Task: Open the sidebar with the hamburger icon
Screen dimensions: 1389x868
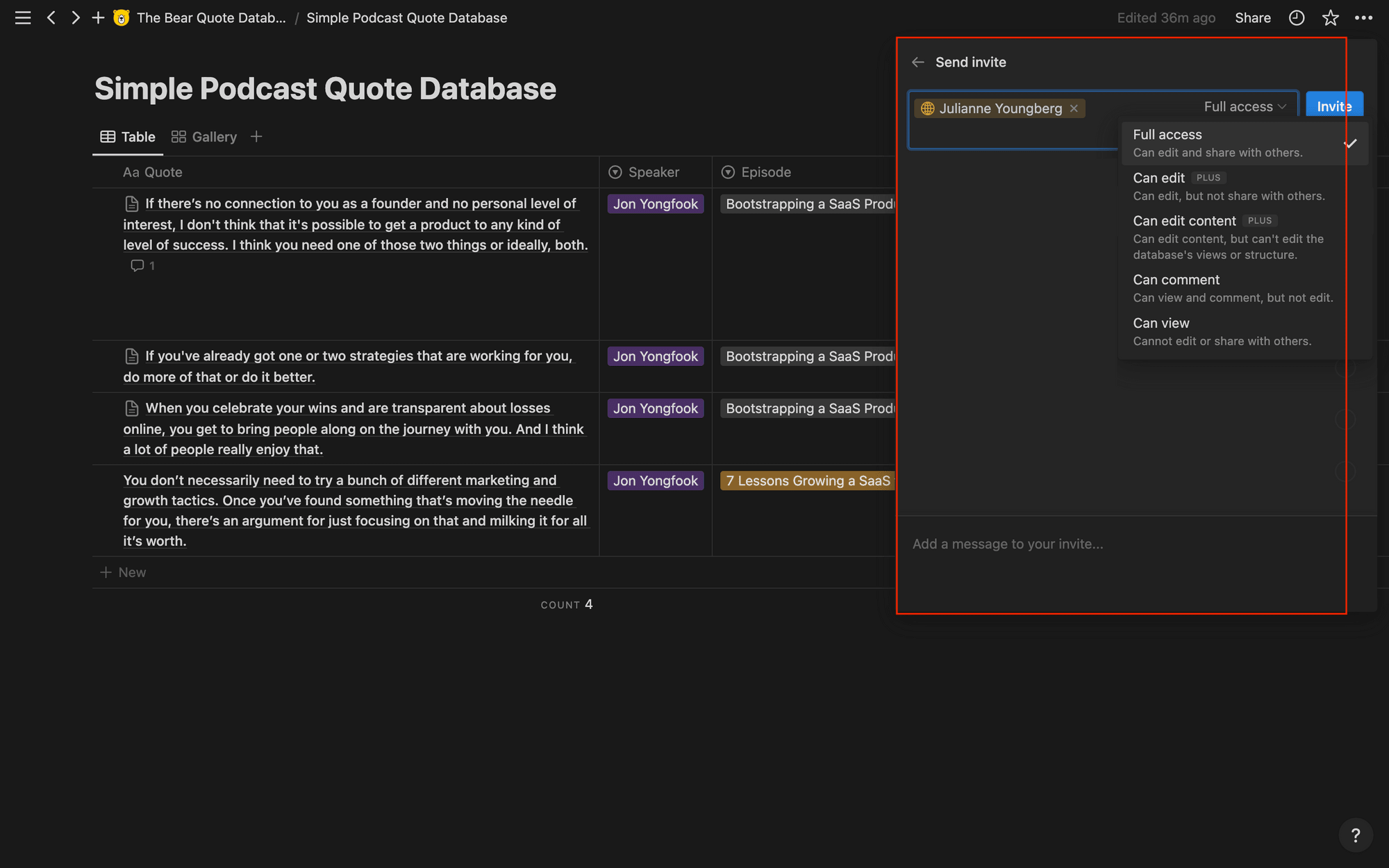Action: pos(22,17)
